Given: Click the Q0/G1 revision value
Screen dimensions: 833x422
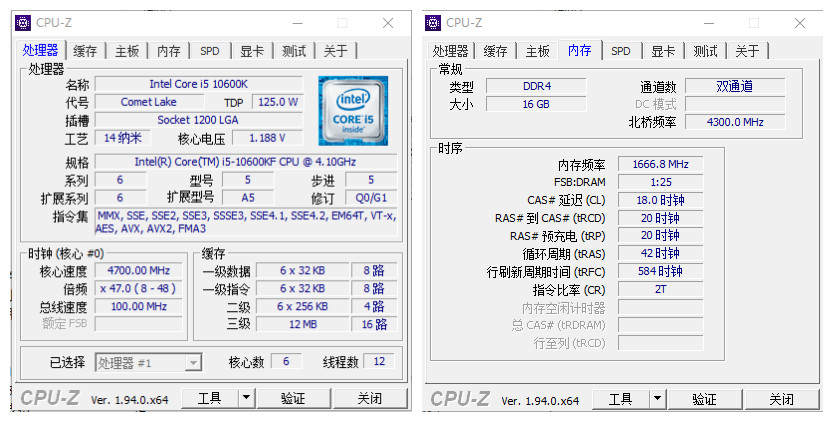Looking at the screenshot, I should 371,198.
